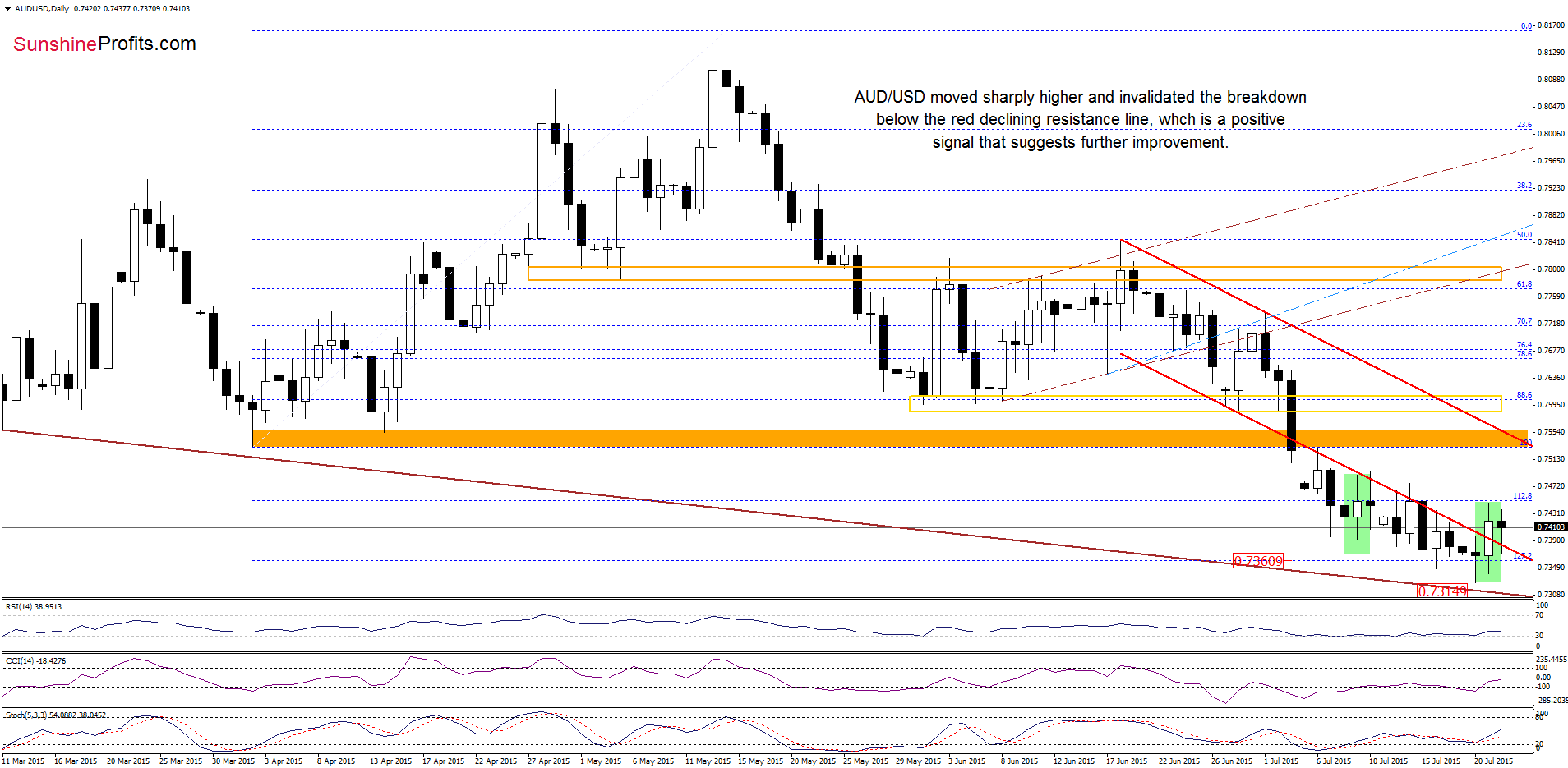Click the earlier green highlighted area near 6 Jul
This screenshot has width=1568, height=768.
[1357, 514]
